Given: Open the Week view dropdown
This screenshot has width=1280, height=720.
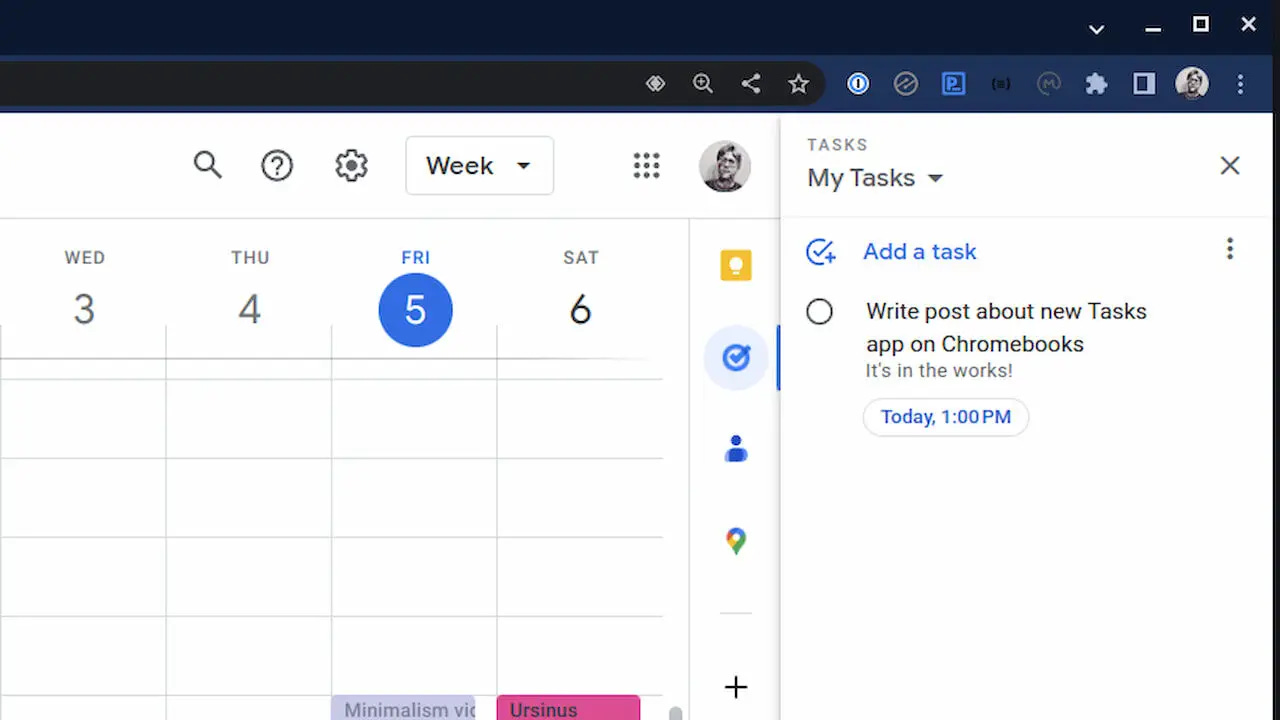Looking at the screenshot, I should pyautogui.click(x=479, y=165).
